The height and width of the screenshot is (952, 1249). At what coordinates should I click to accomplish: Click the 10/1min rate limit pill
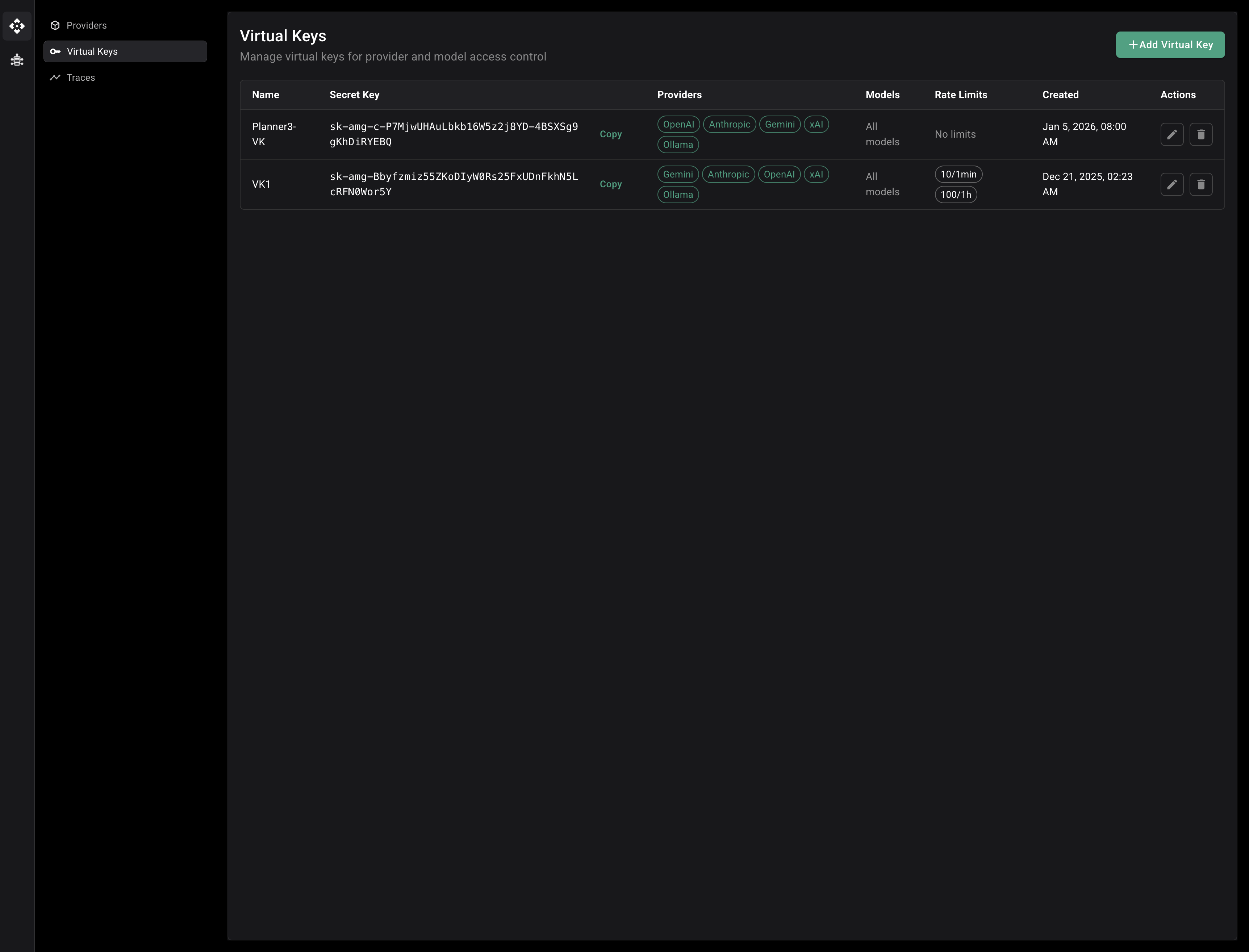click(x=958, y=174)
